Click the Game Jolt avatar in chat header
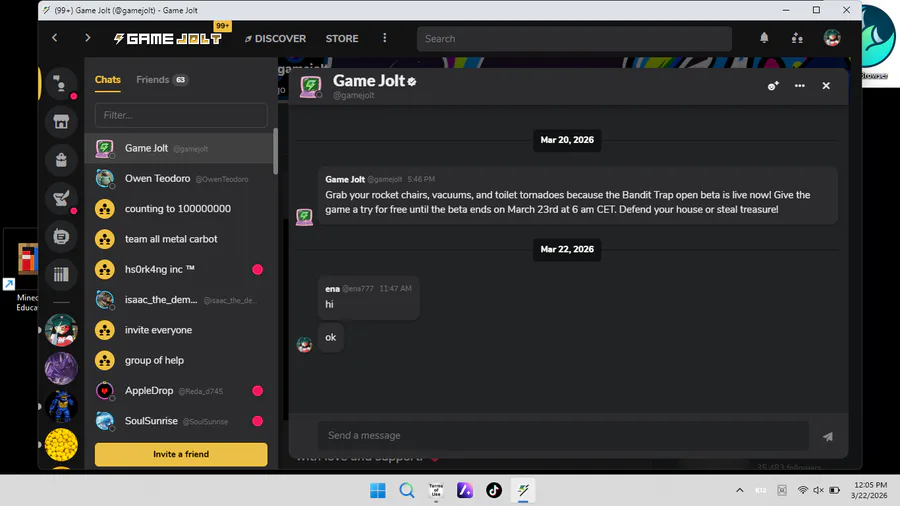The width and height of the screenshot is (900, 506). click(311, 87)
